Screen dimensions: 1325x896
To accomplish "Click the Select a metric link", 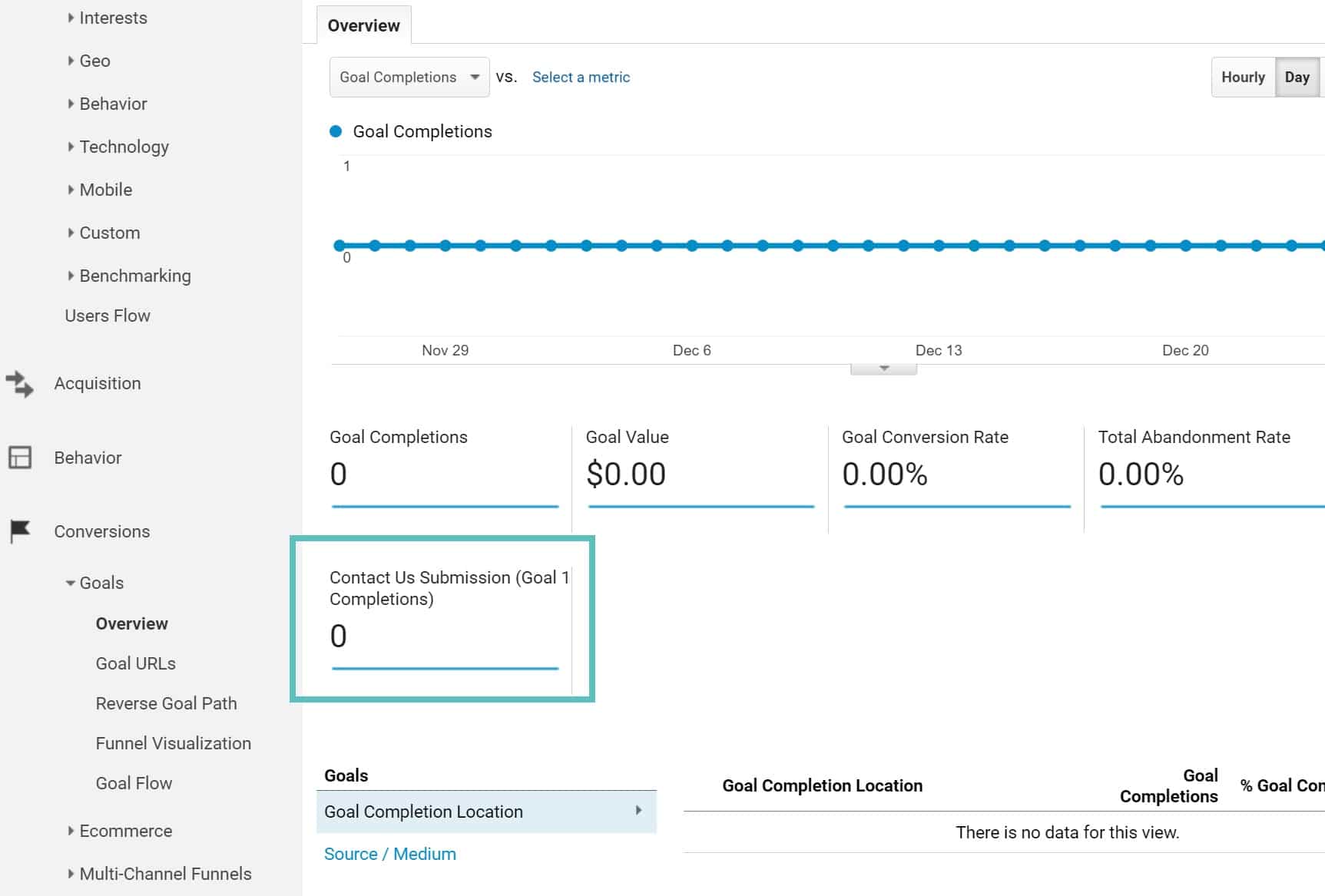I will pos(581,77).
